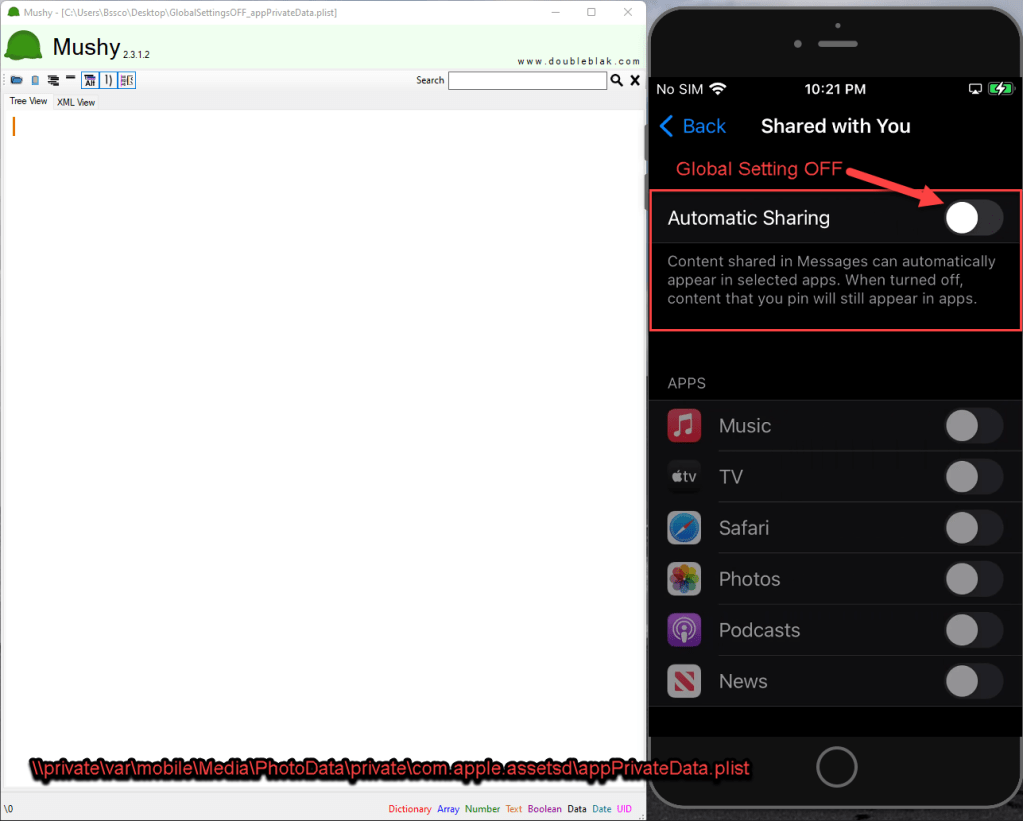Select the Tree View tab

tap(28, 101)
